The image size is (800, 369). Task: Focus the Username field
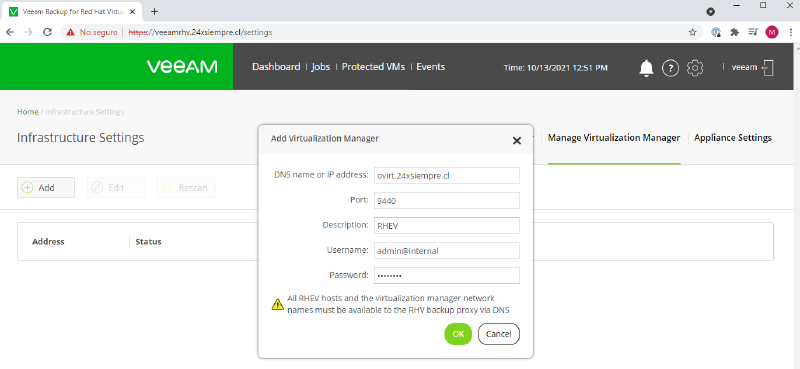(x=446, y=251)
